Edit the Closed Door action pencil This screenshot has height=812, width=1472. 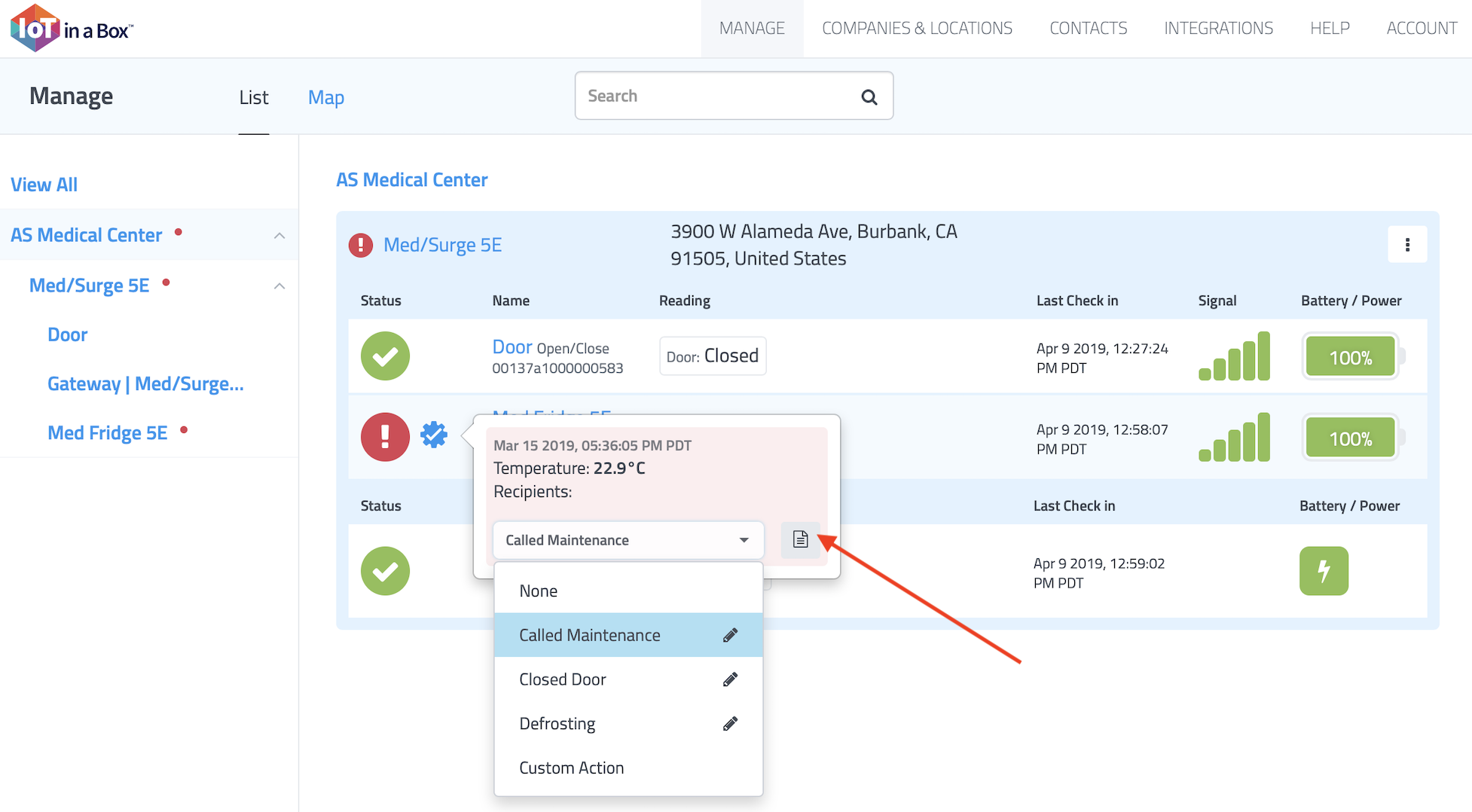[730, 679]
